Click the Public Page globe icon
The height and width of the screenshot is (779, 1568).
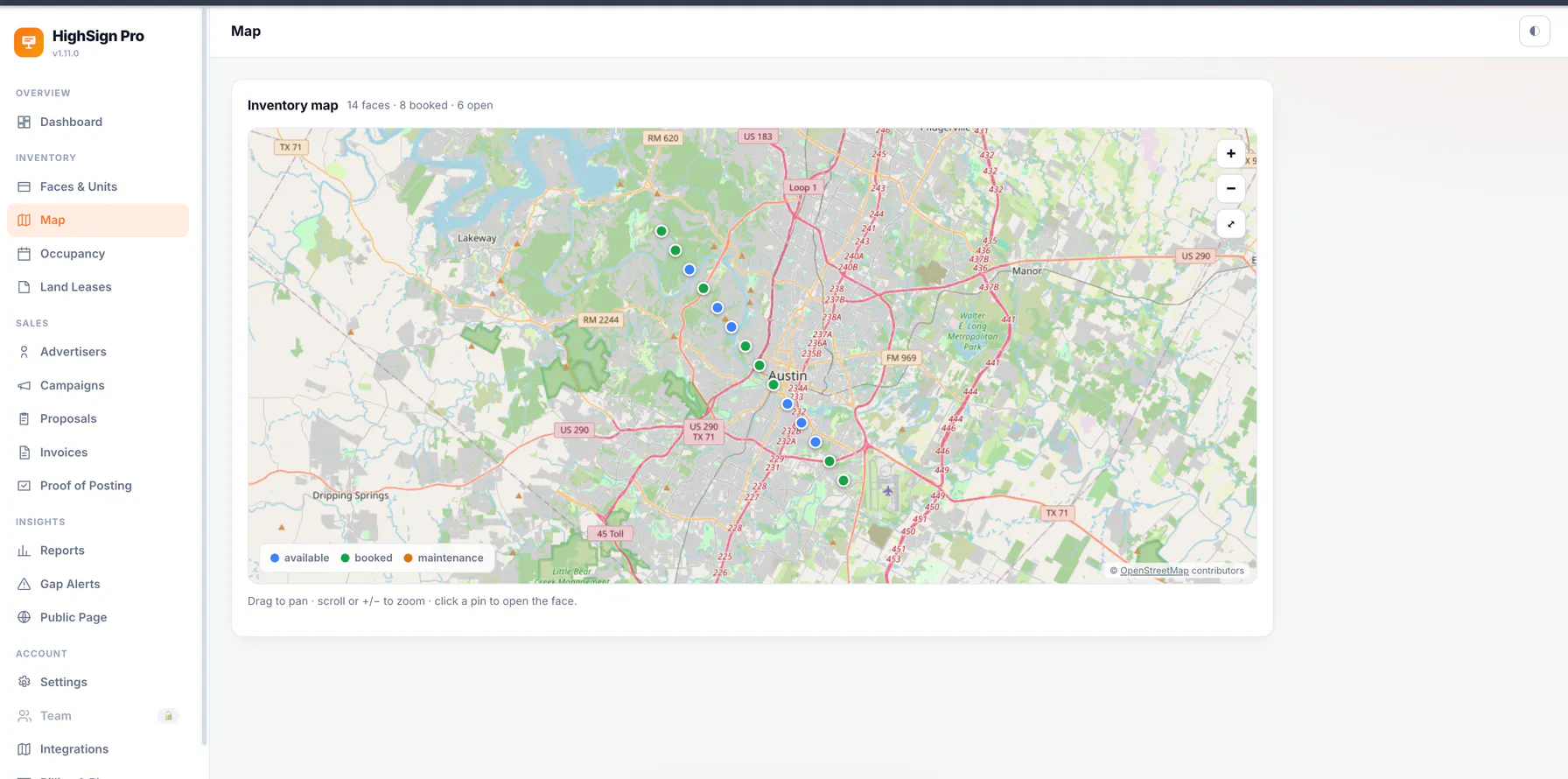[x=24, y=617]
